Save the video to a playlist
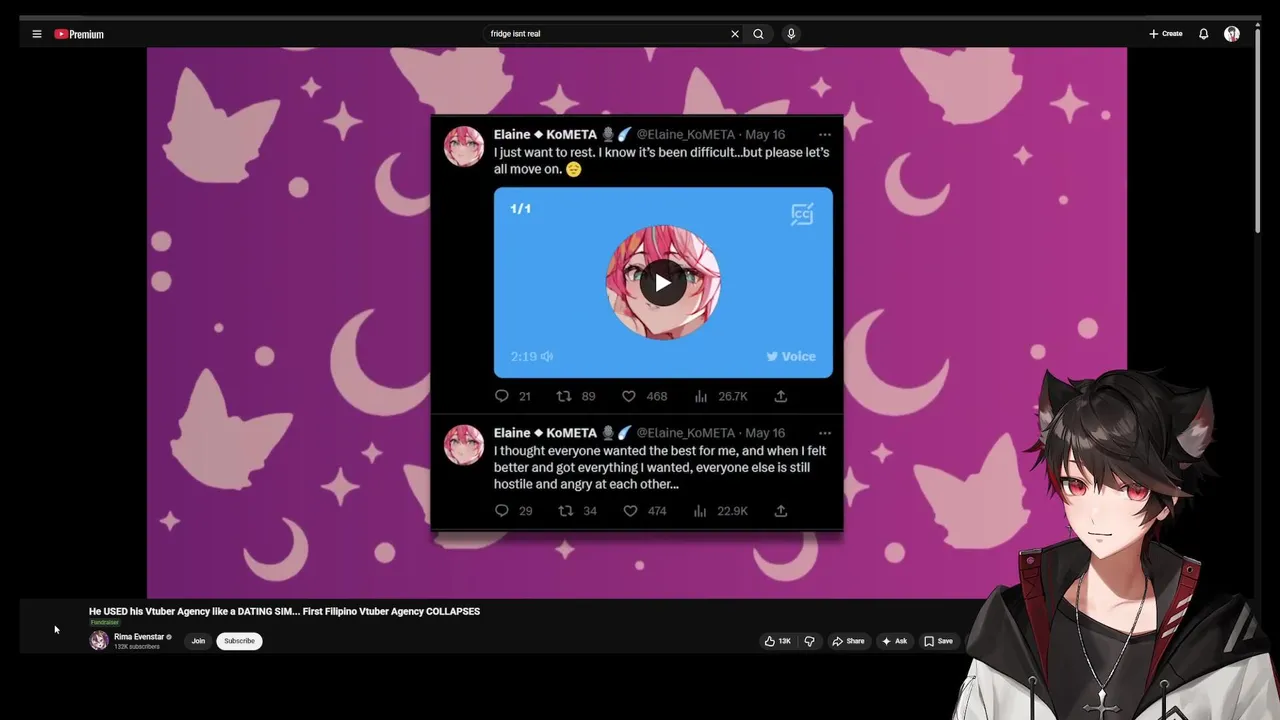This screenshot has width=1280, height=720. coord(938,641)
